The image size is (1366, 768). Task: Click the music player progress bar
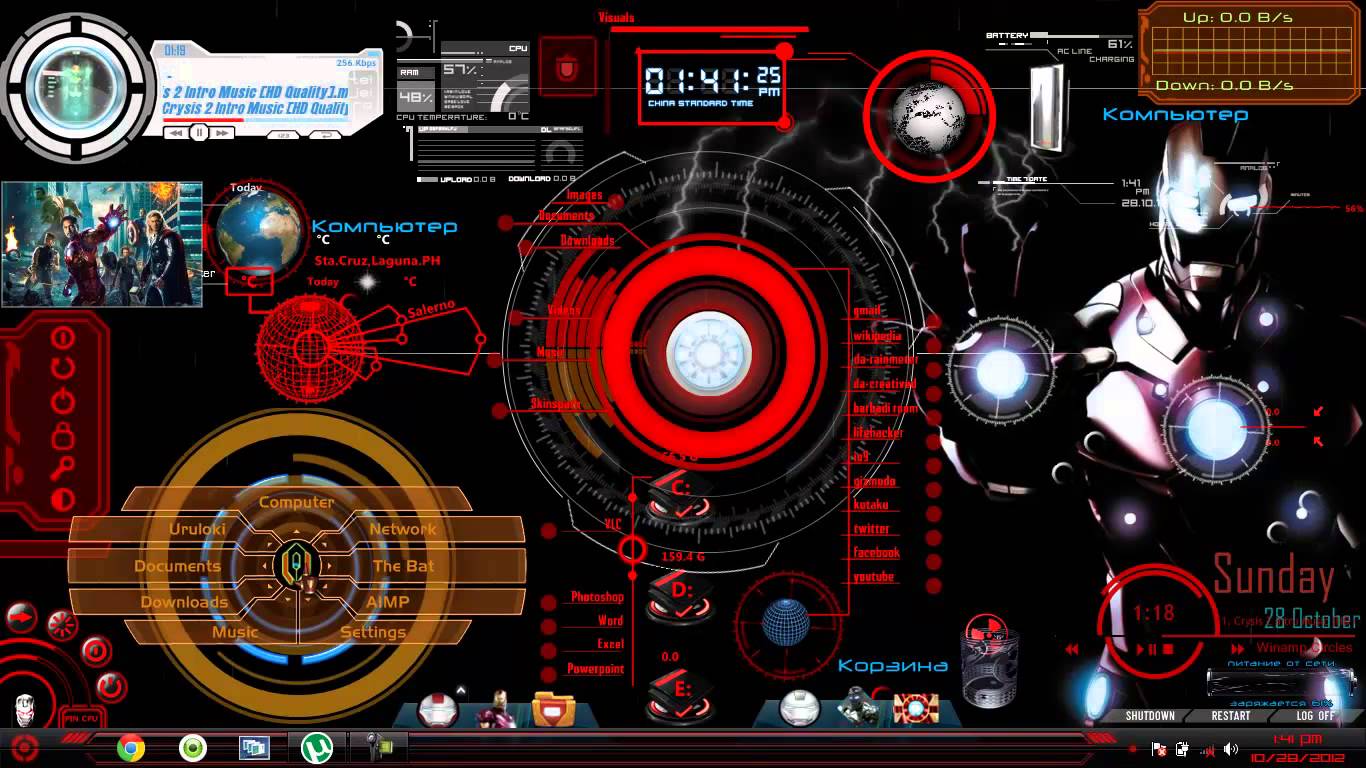(x=256, y=119)
